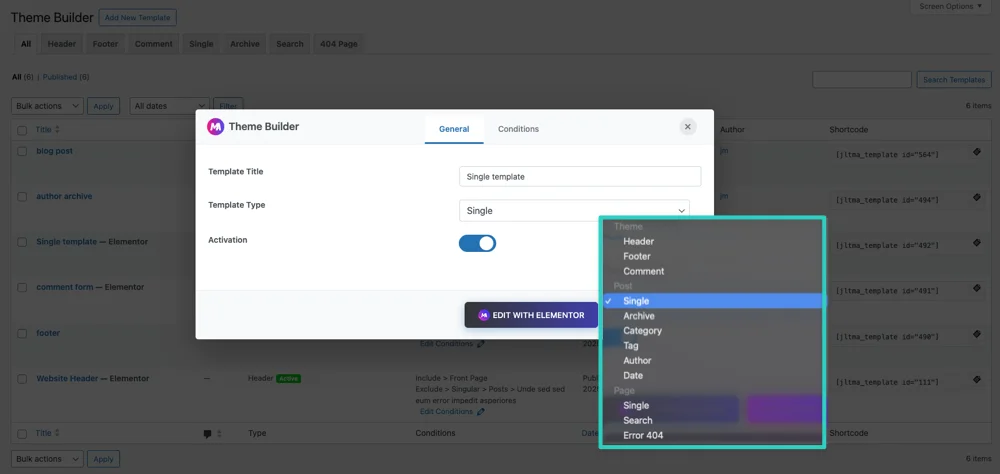Viewport: 1000px width, 474px height.
Task: Filter templates by Search tab
Action: tap(290, 44)
